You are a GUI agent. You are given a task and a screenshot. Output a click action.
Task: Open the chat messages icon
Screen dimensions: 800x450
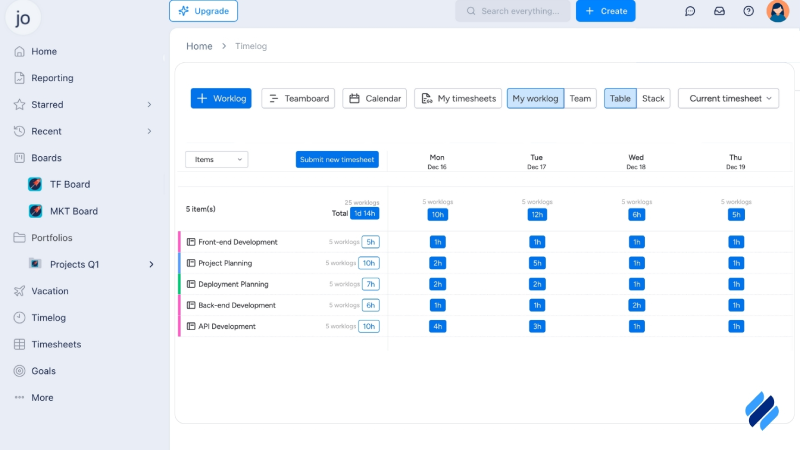(x=690, y=11)
